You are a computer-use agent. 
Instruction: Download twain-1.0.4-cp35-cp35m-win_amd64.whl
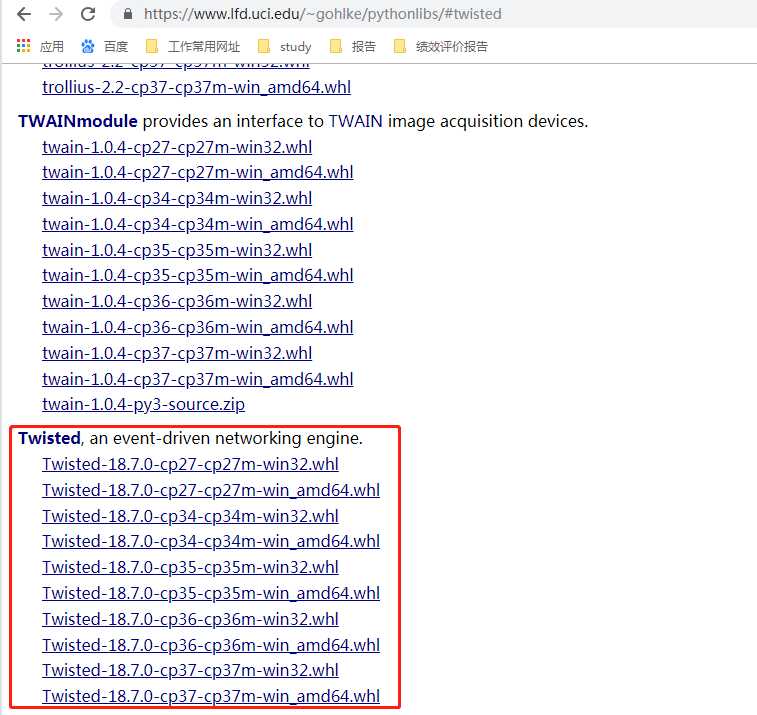click(x=198, y=276)
